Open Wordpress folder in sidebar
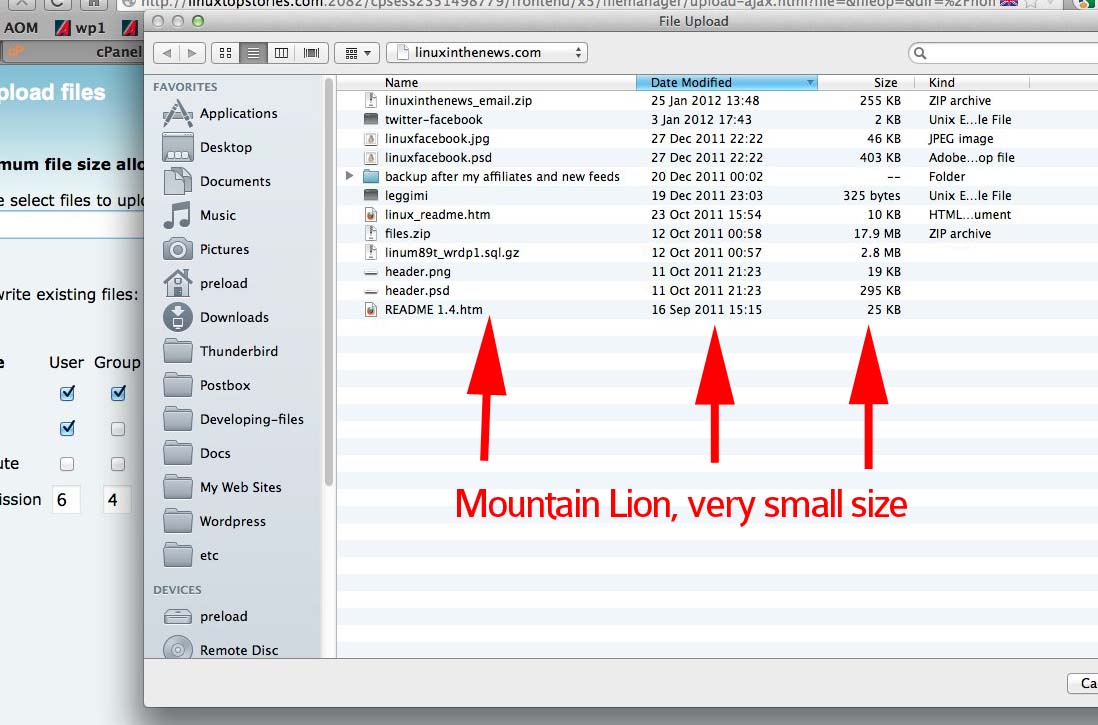The height and width of the screenshot is (725, 1098). pyautogui.click(x=214, y=521)
